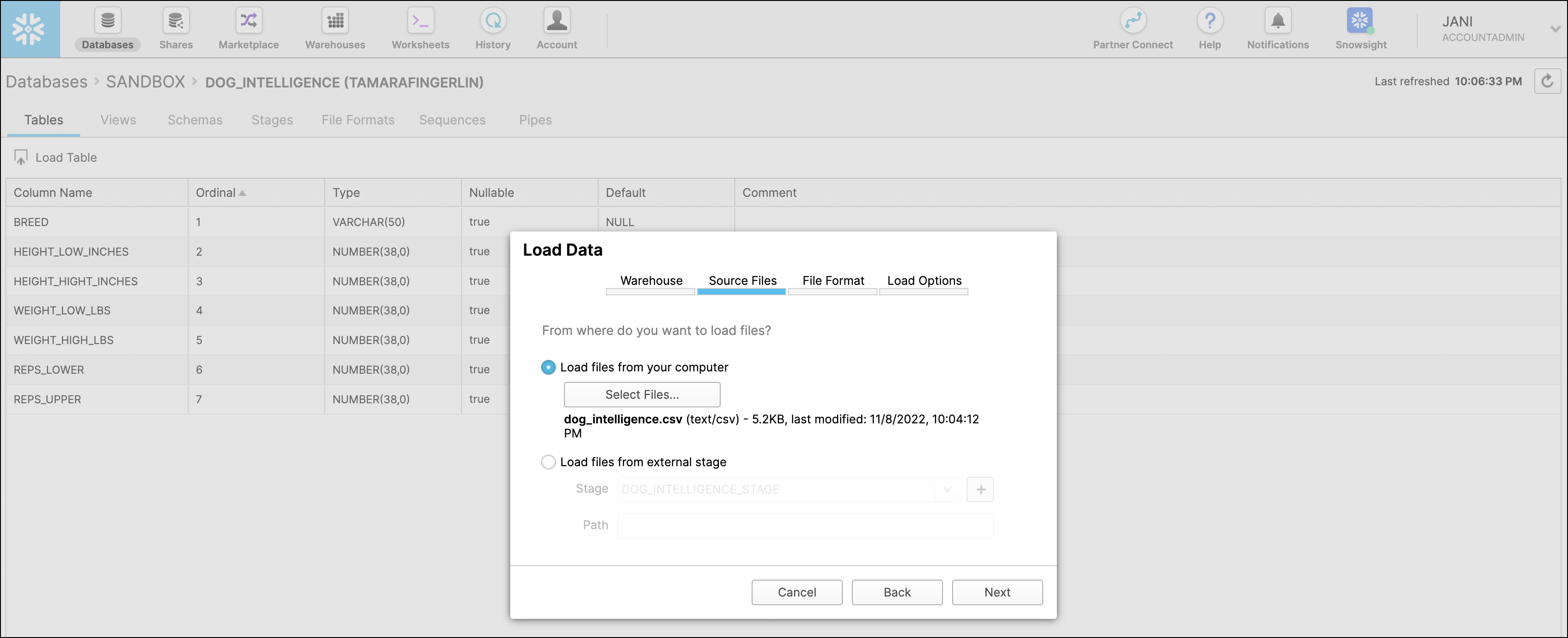Click the Shares icon

pos(175,29)
